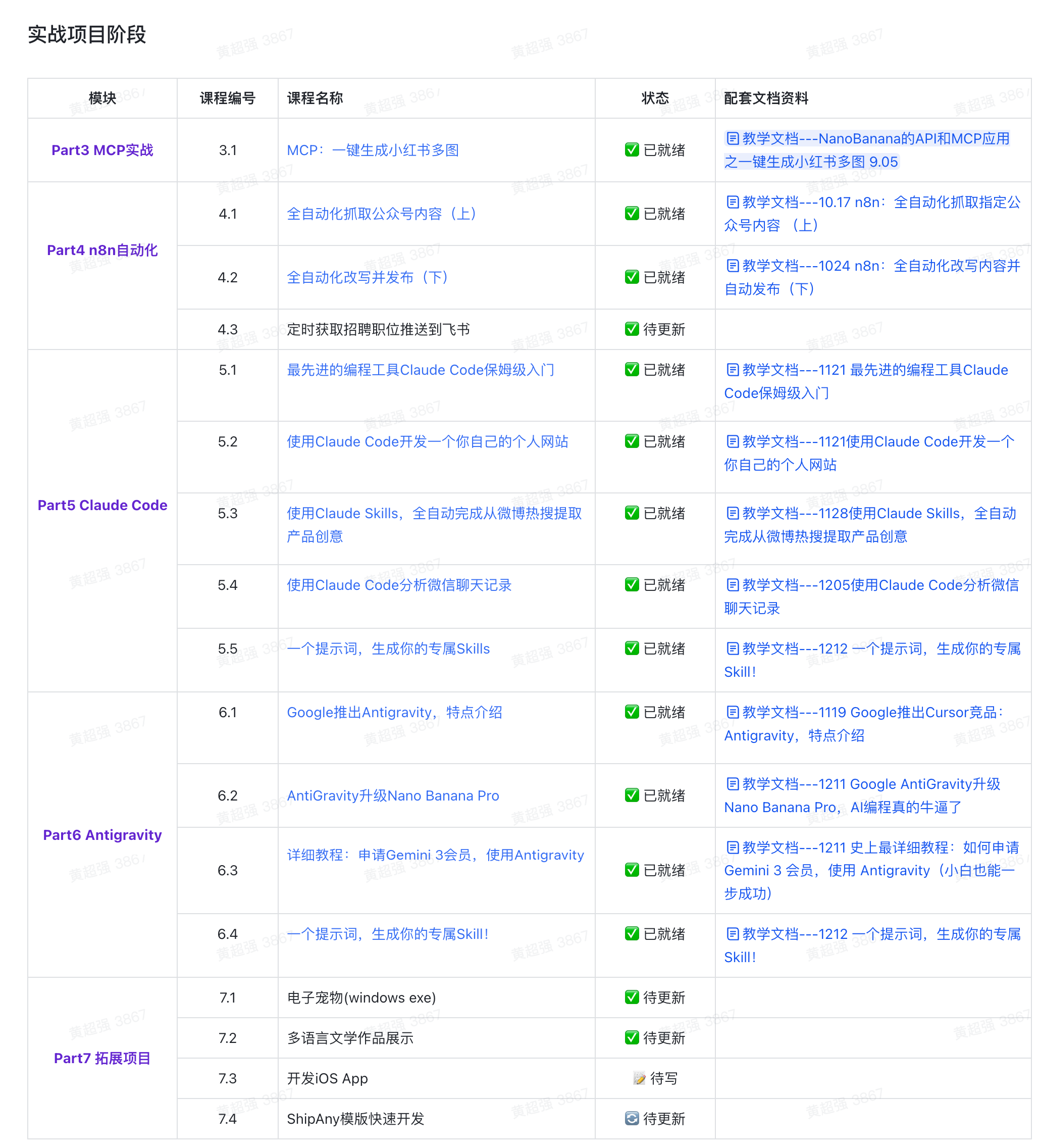Open course link MCP：一键生成小红书多图
Image resolution: width=1039 pixels, height=1148 pixels.
pyautogui.click(x=372, y=151)
